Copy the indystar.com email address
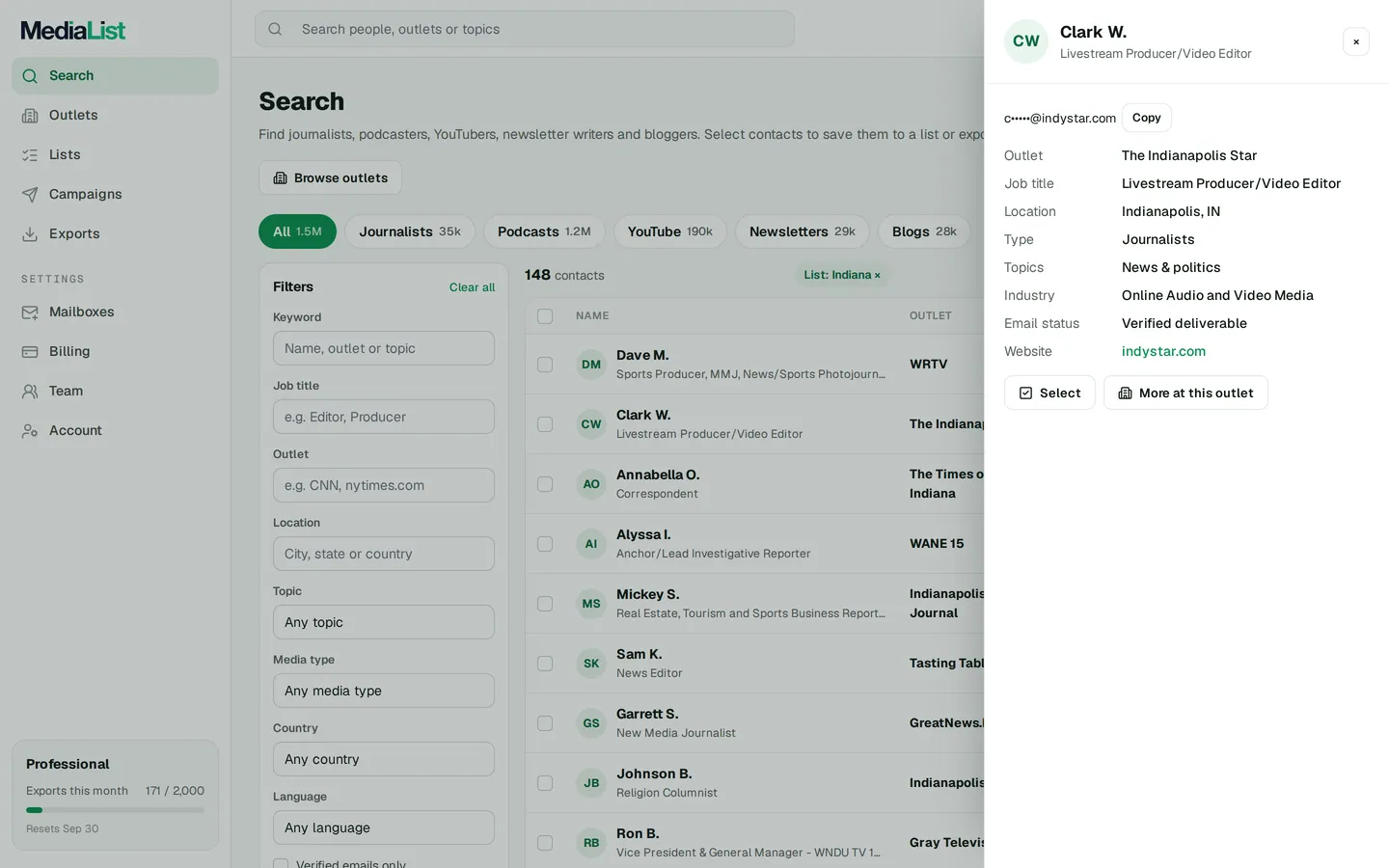The image size is (1389, 868). [x=1147, y=118]
